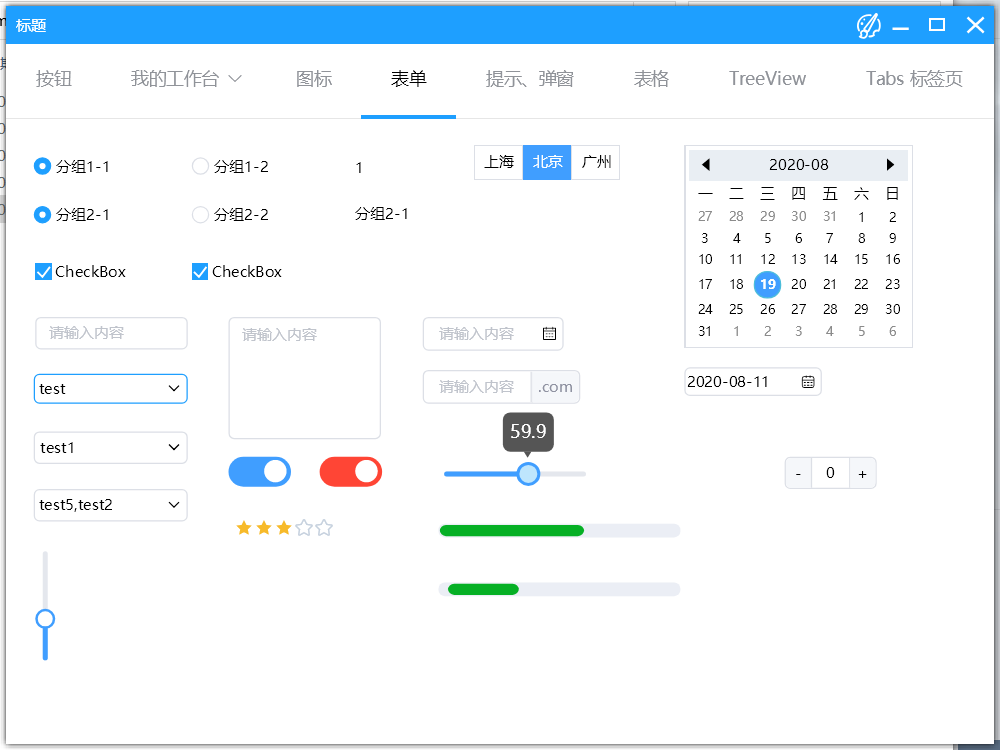Go to previous month in the calendar
The height and width of the screenshot is (750, 1000).
click(x=706, y=164)
